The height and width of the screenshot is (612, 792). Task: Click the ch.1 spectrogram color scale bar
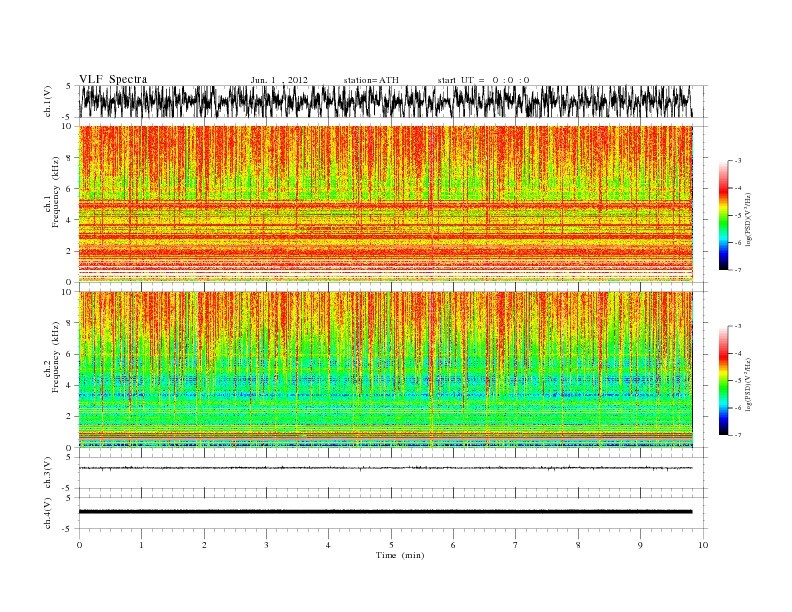click(x=723, y=216)
